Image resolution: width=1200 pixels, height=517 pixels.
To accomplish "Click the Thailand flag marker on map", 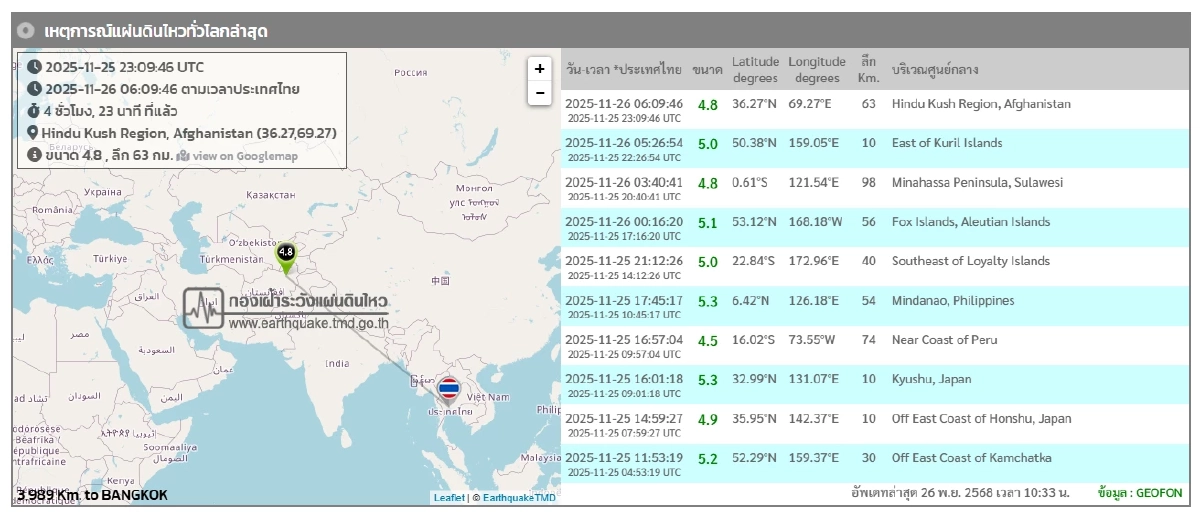I will [x=450, y=388].
